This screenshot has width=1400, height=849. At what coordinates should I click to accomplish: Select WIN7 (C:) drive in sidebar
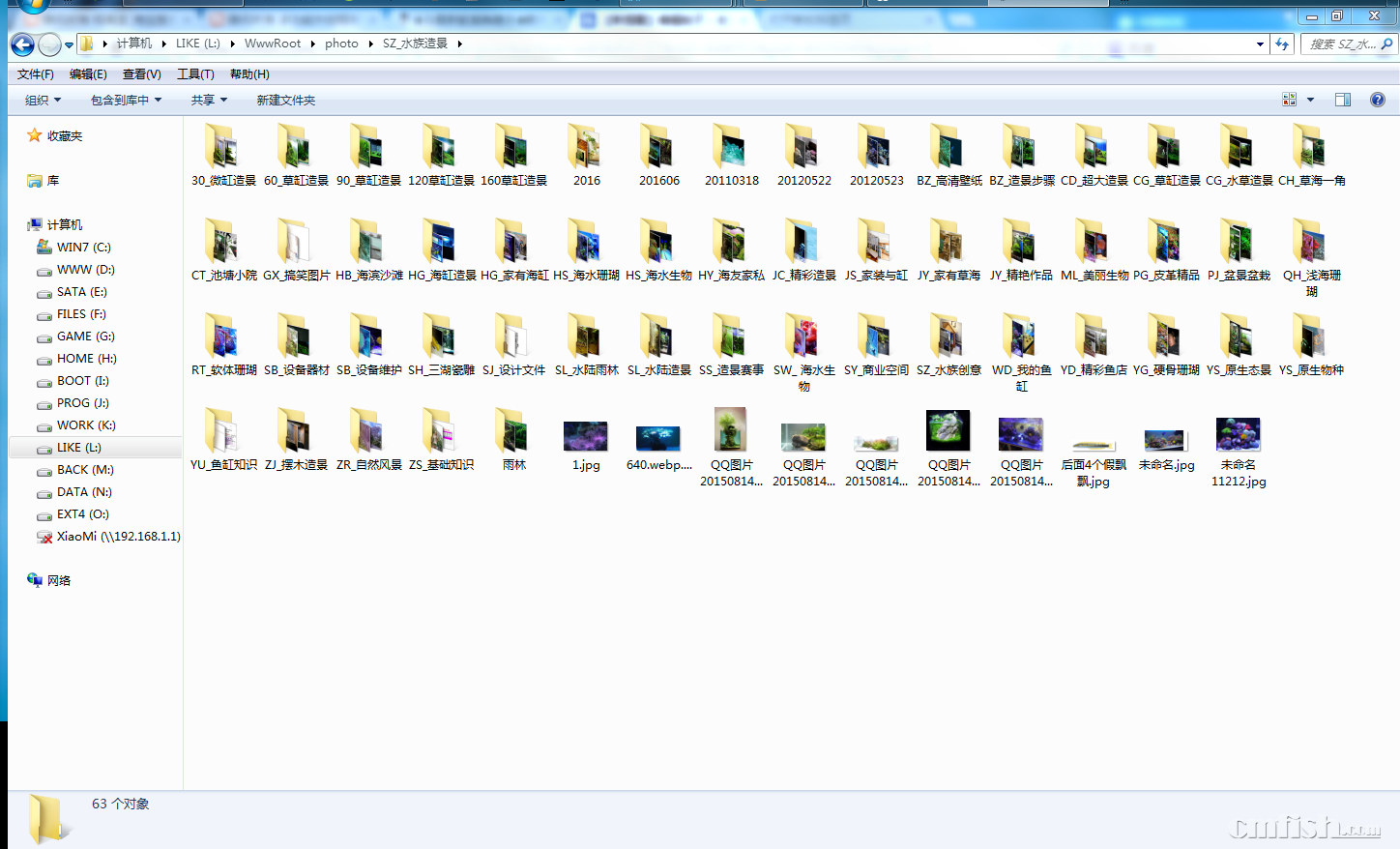(x=83, y=248)
